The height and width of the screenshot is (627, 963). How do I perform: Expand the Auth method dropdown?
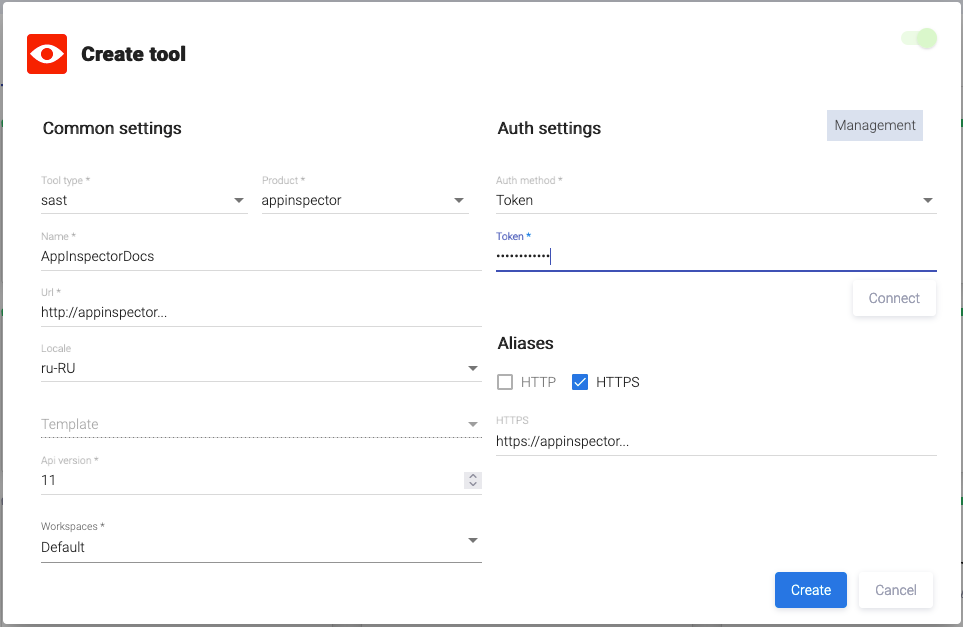(716, 200)
